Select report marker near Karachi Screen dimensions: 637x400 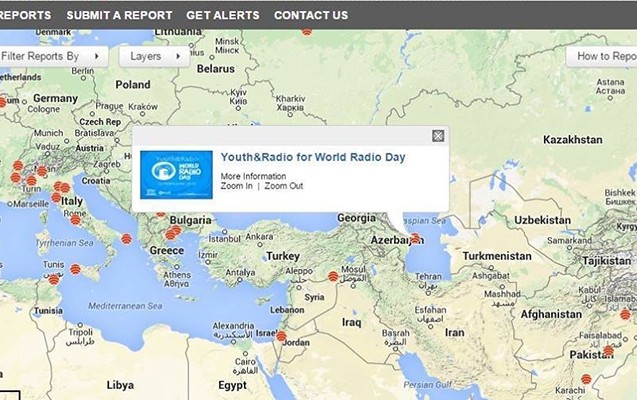point(586,379)
